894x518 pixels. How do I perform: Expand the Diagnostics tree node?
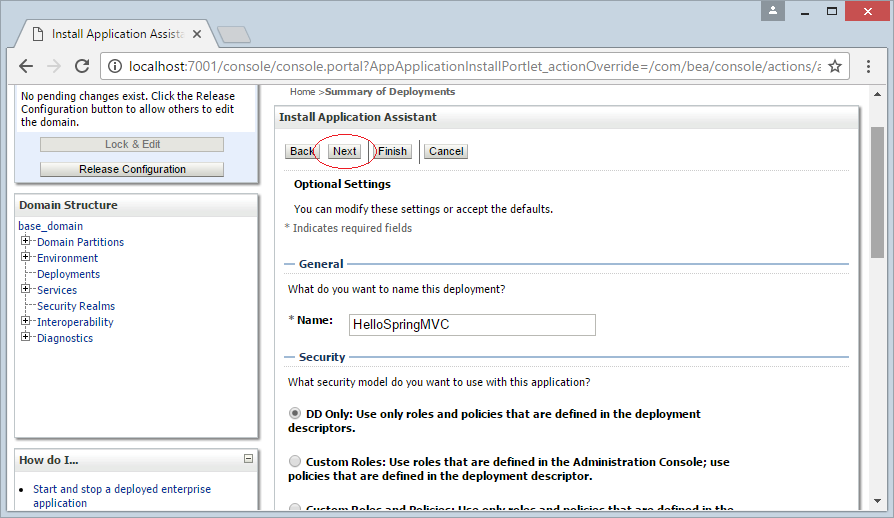[25, 337]
